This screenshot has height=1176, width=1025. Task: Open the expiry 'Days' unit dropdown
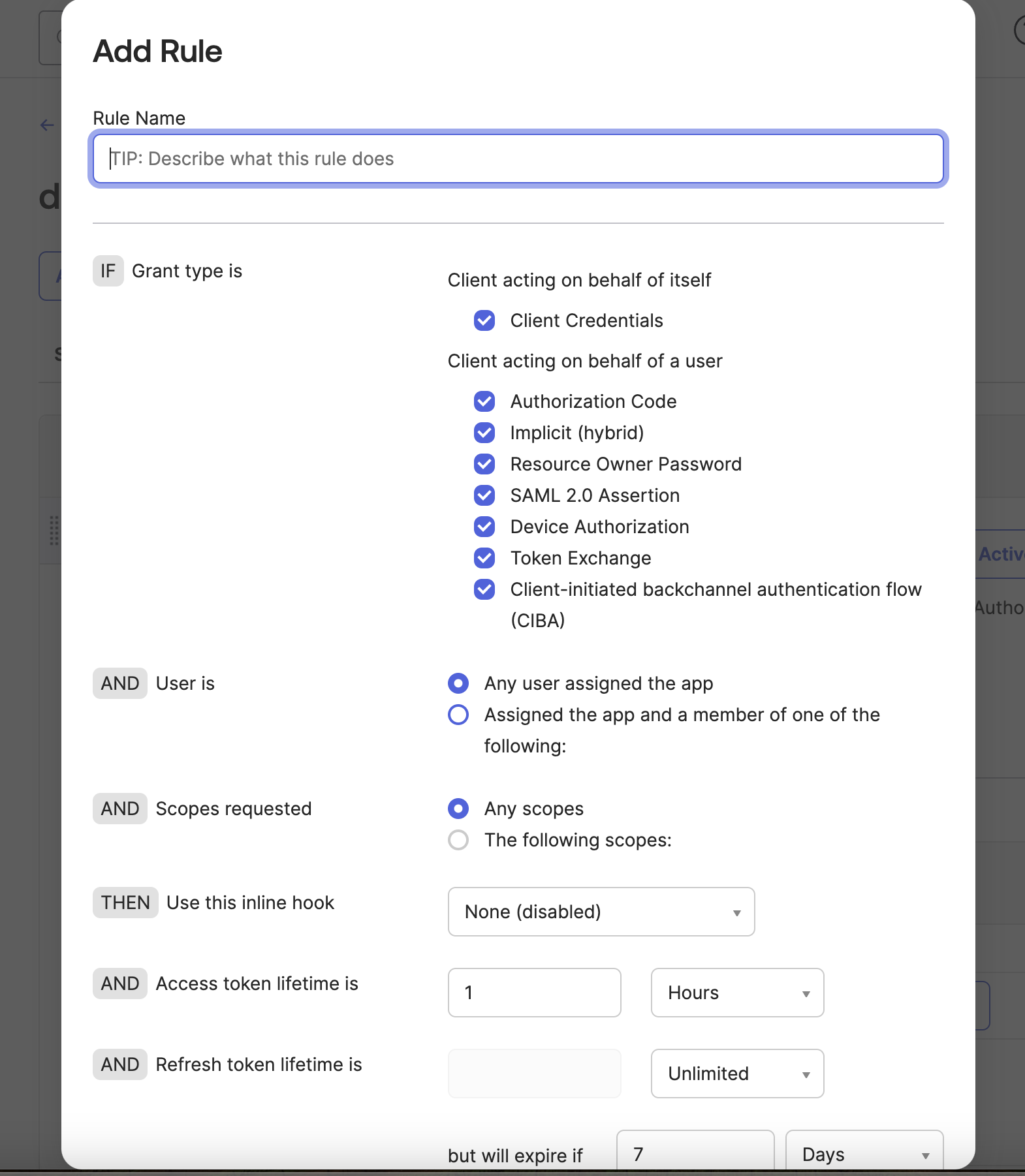pyautogui.click(x=864, y=1153)
